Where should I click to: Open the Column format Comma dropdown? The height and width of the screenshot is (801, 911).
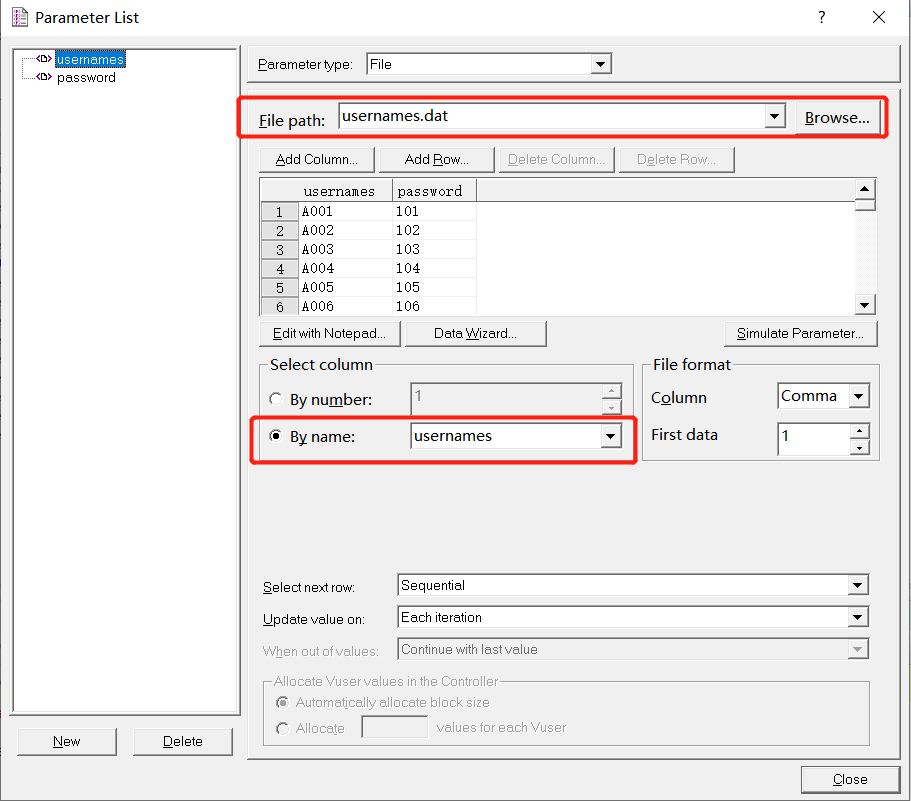(856, 396)
